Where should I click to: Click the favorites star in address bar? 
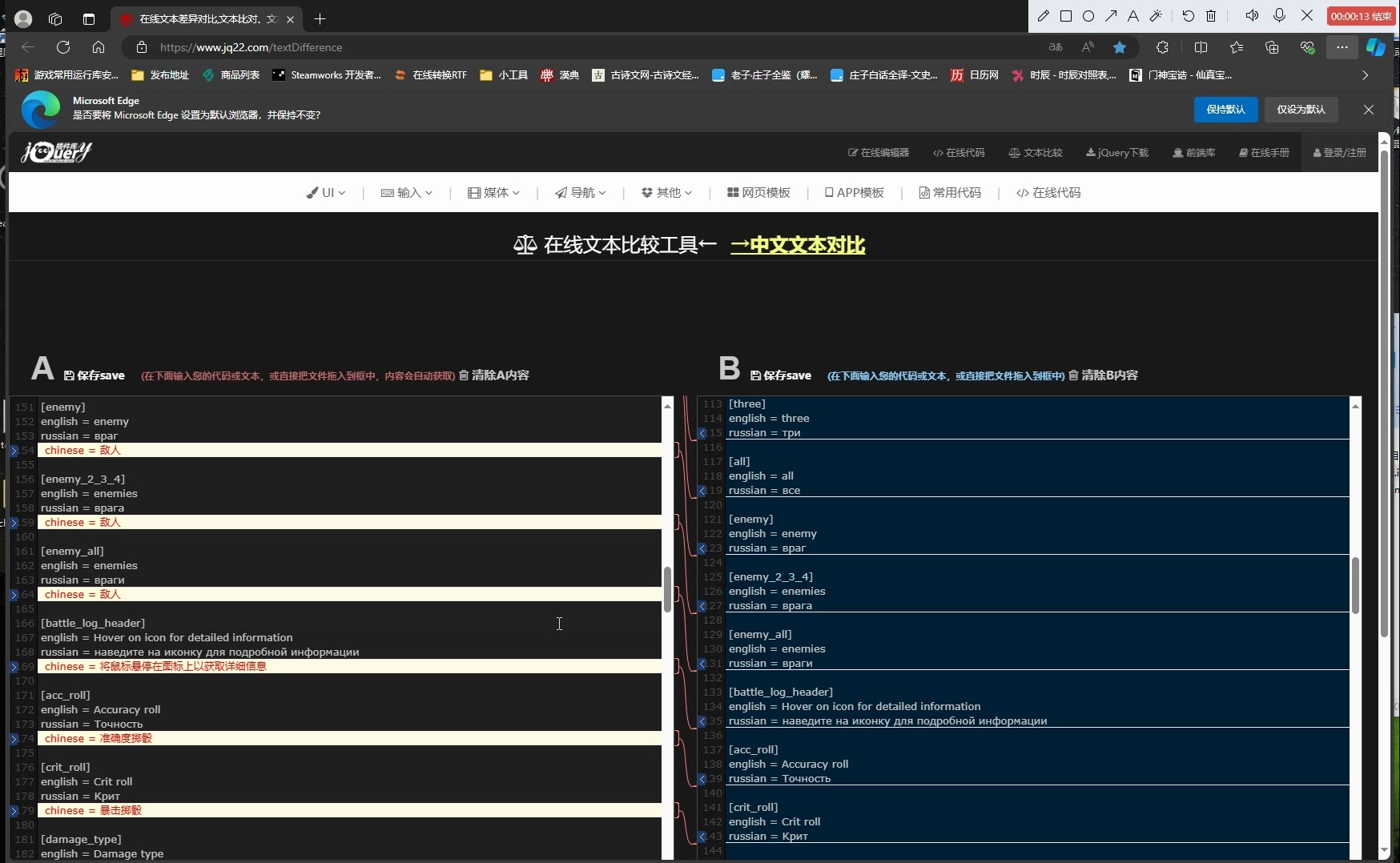tap(1120, 47)
